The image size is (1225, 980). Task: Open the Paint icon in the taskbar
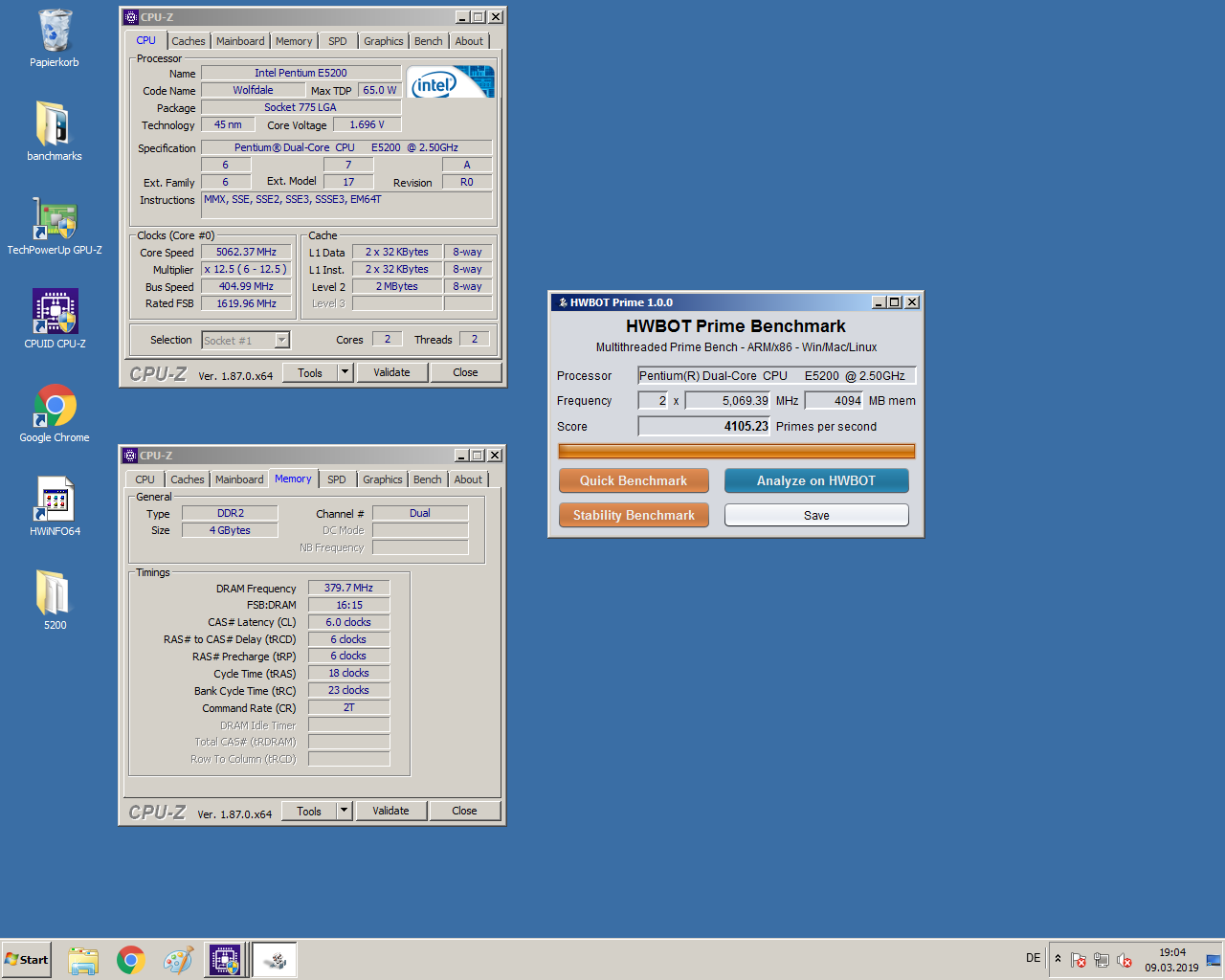tap(178, 960)
